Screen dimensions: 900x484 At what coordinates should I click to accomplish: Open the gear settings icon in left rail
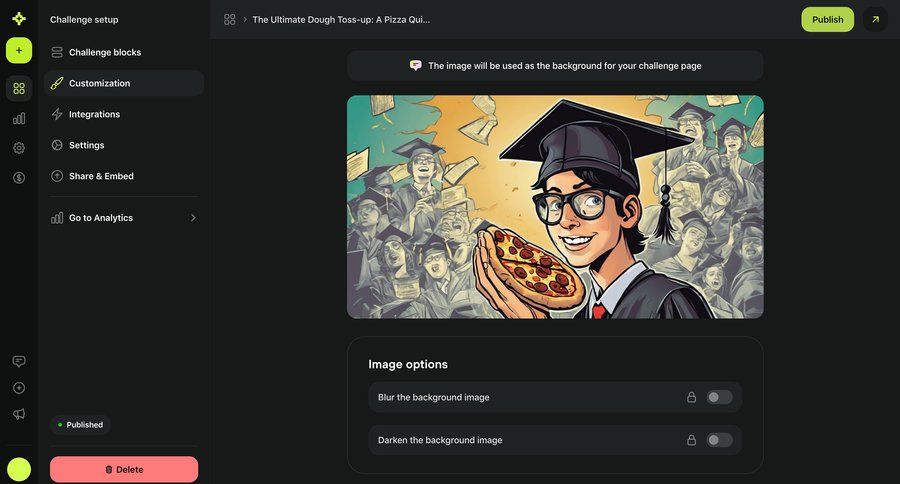point(19,148)
